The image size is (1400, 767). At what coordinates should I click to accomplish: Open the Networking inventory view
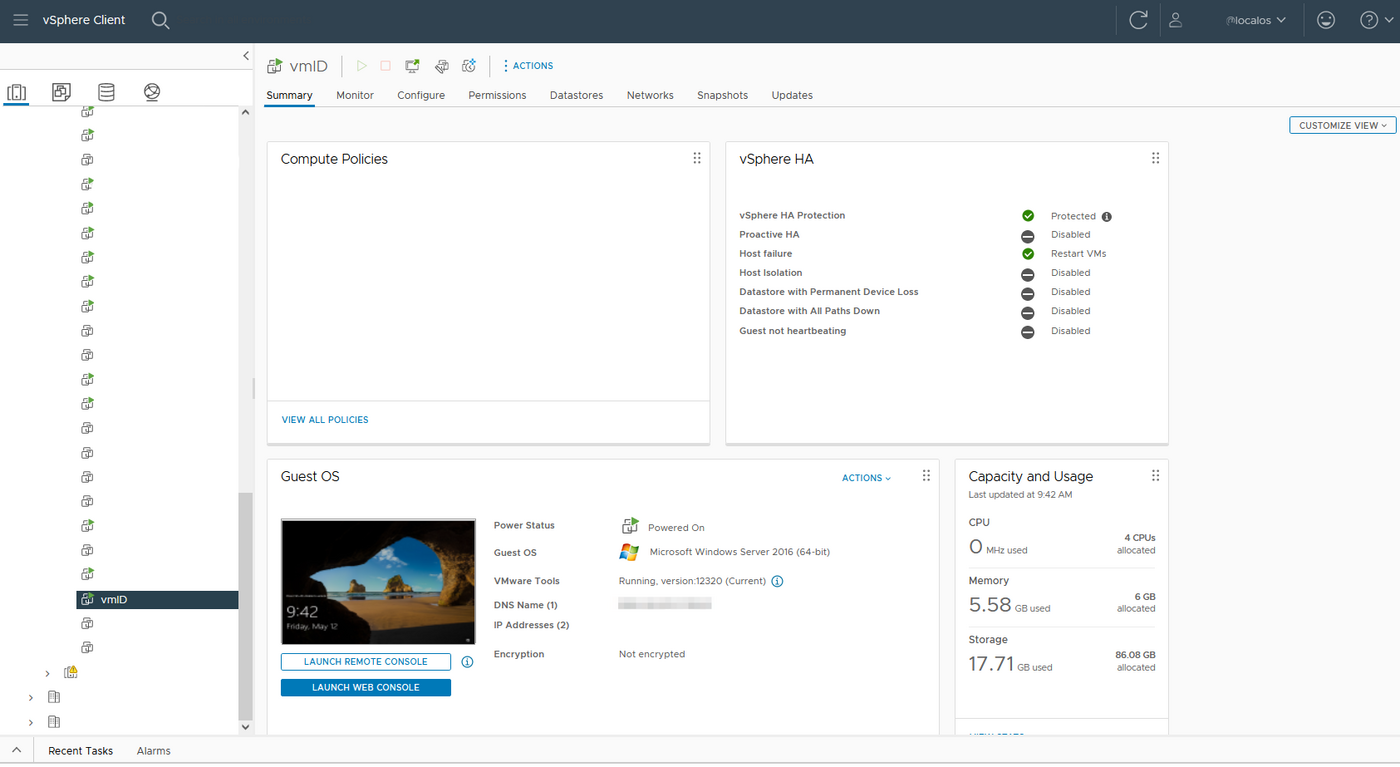point(151,91)
